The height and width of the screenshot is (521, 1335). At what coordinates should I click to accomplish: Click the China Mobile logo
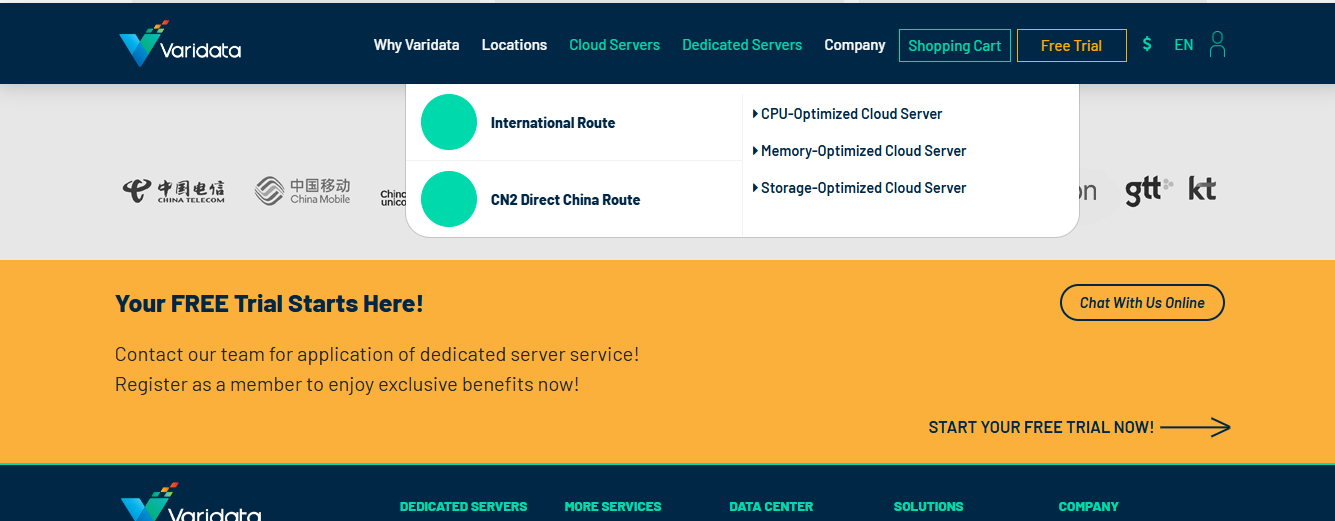(x=303, y=190)
